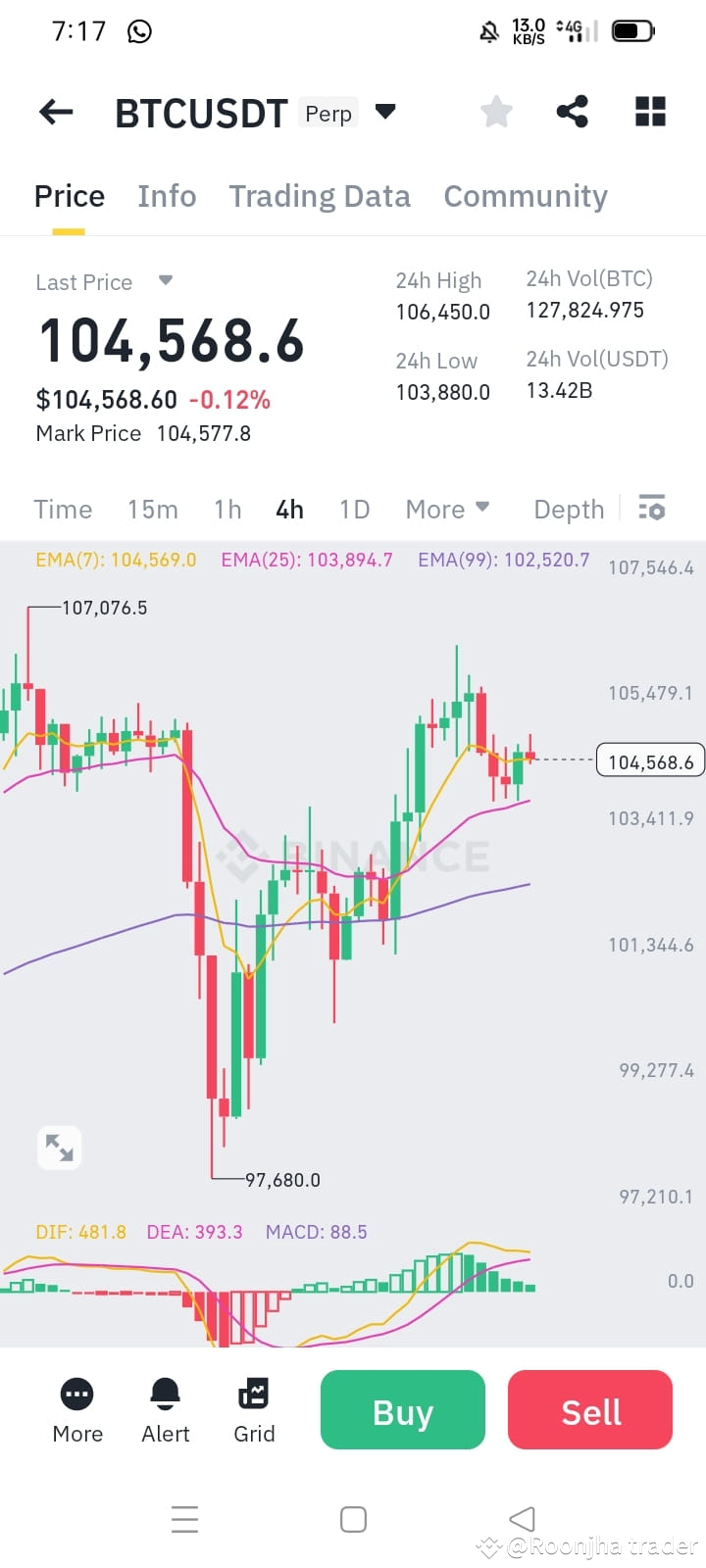Image resolution: width=706 pixels, height=1568 pixels.
Task: Tap the green Buy button
Action: click(402, 1410)
